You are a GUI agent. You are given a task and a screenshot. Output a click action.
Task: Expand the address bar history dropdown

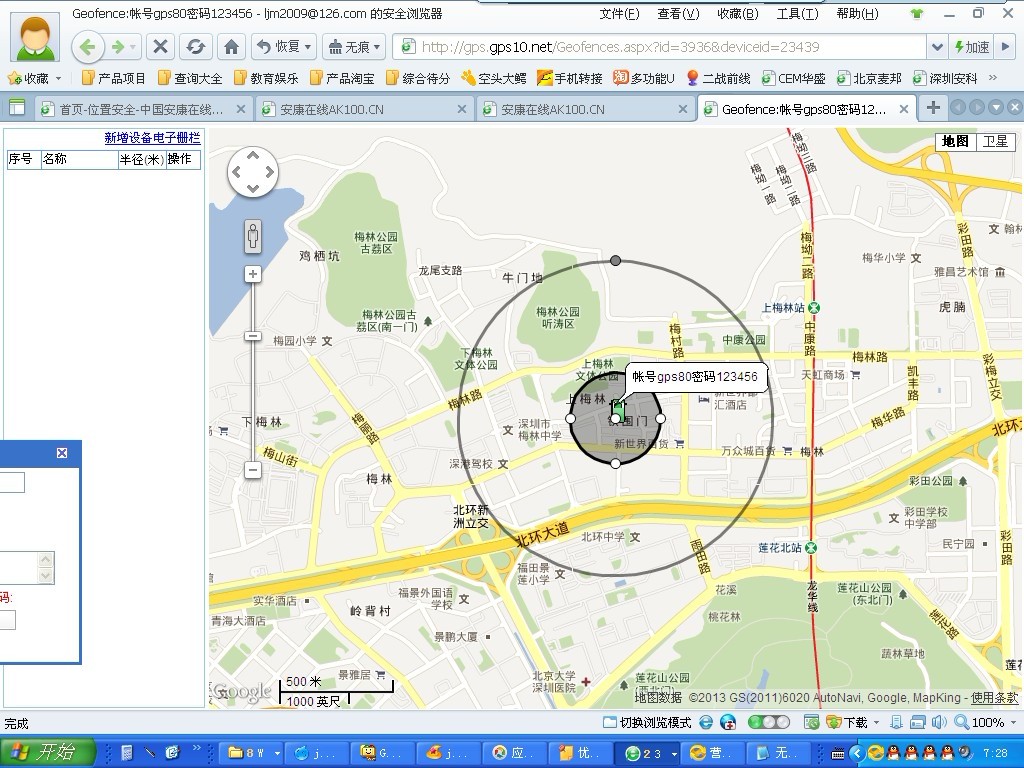[937, 47]
